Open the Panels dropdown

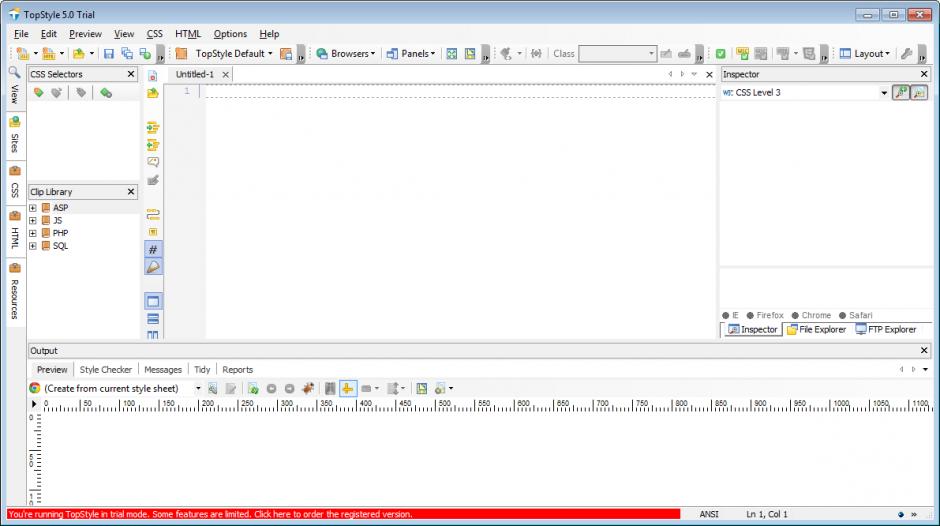coord(411,54)
